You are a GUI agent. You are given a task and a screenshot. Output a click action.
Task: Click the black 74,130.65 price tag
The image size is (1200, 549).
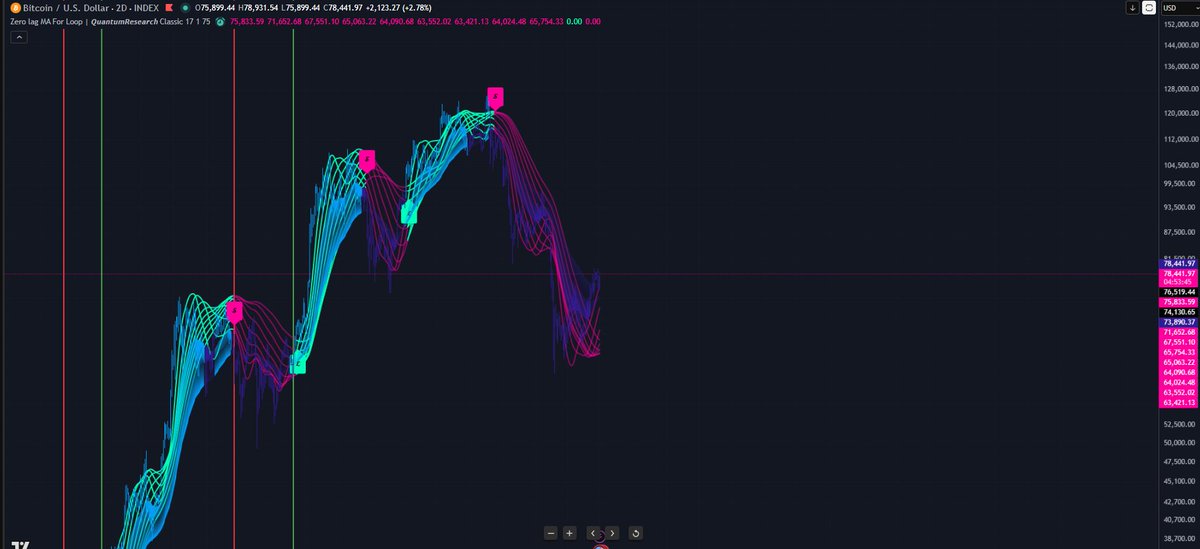click(x=1177, y=312)
